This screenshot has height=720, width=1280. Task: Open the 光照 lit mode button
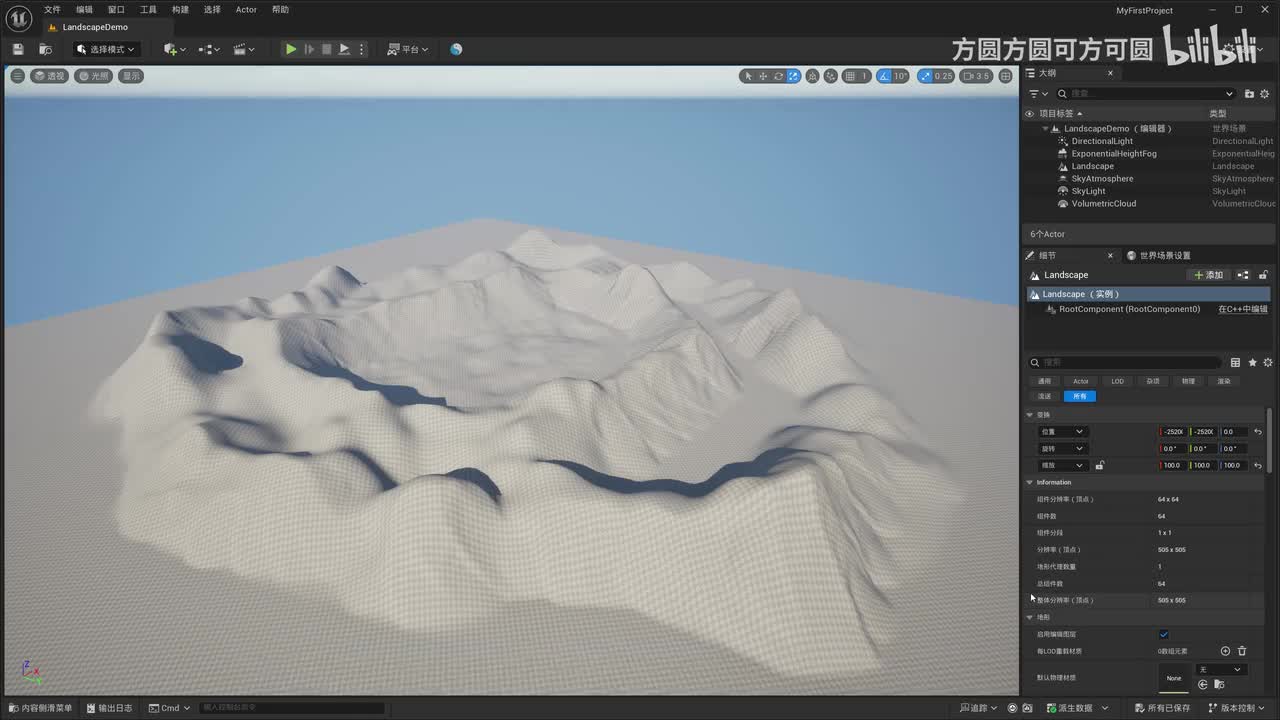[93, 76]
